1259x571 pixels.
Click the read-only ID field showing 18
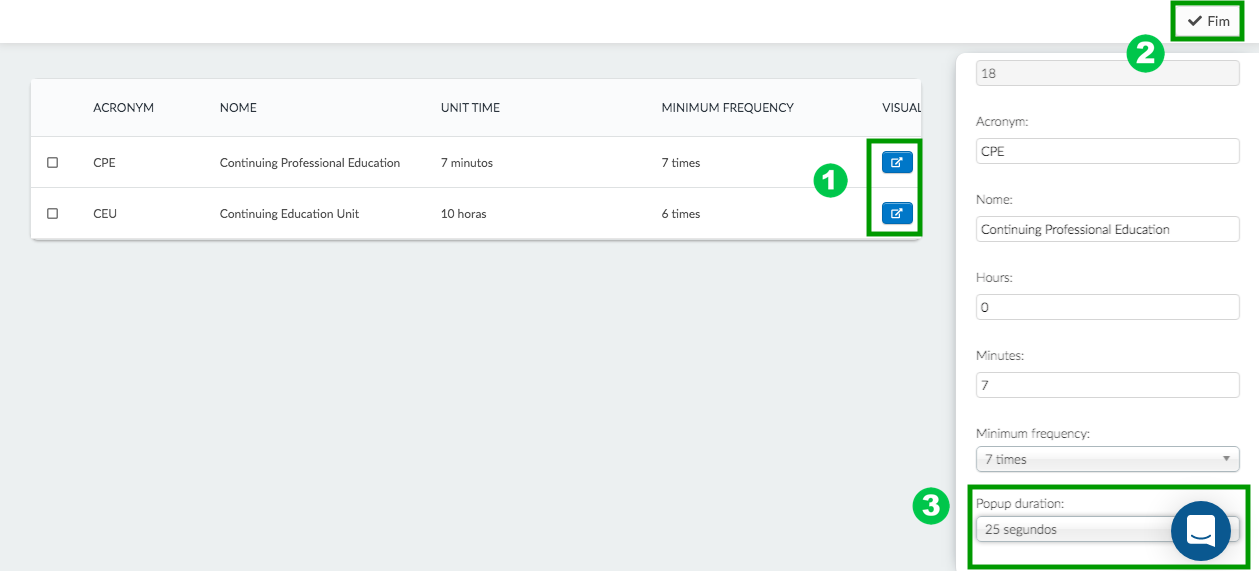point(1107,73)
